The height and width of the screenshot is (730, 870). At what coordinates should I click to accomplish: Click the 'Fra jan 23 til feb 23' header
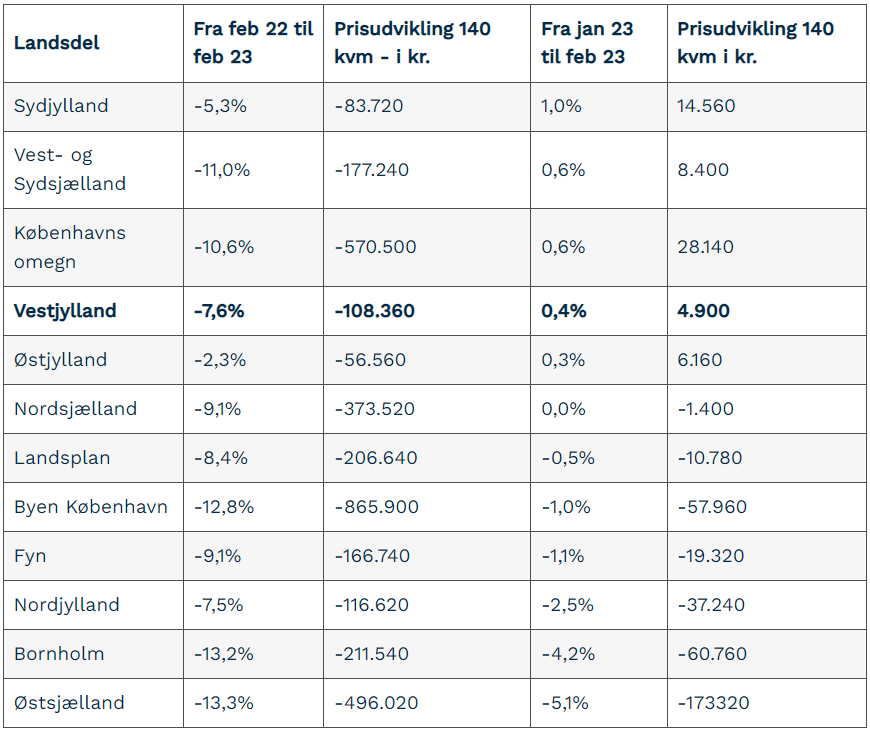tap(587, 43)
